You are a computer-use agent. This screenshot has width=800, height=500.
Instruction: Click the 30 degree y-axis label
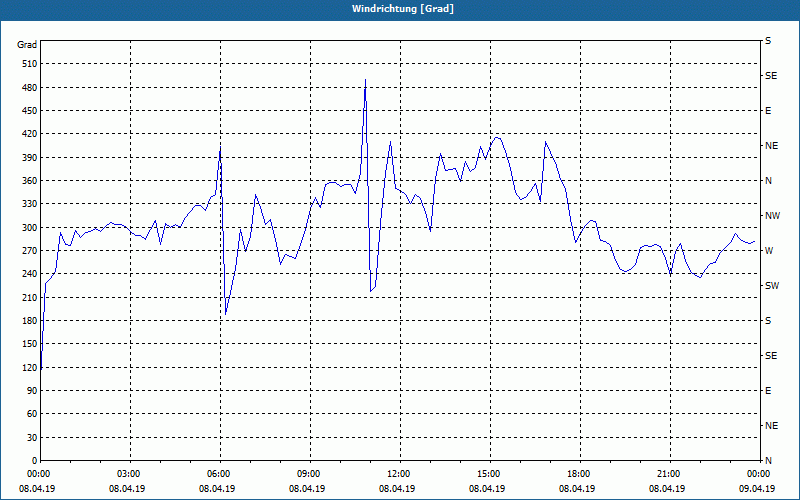30,438
